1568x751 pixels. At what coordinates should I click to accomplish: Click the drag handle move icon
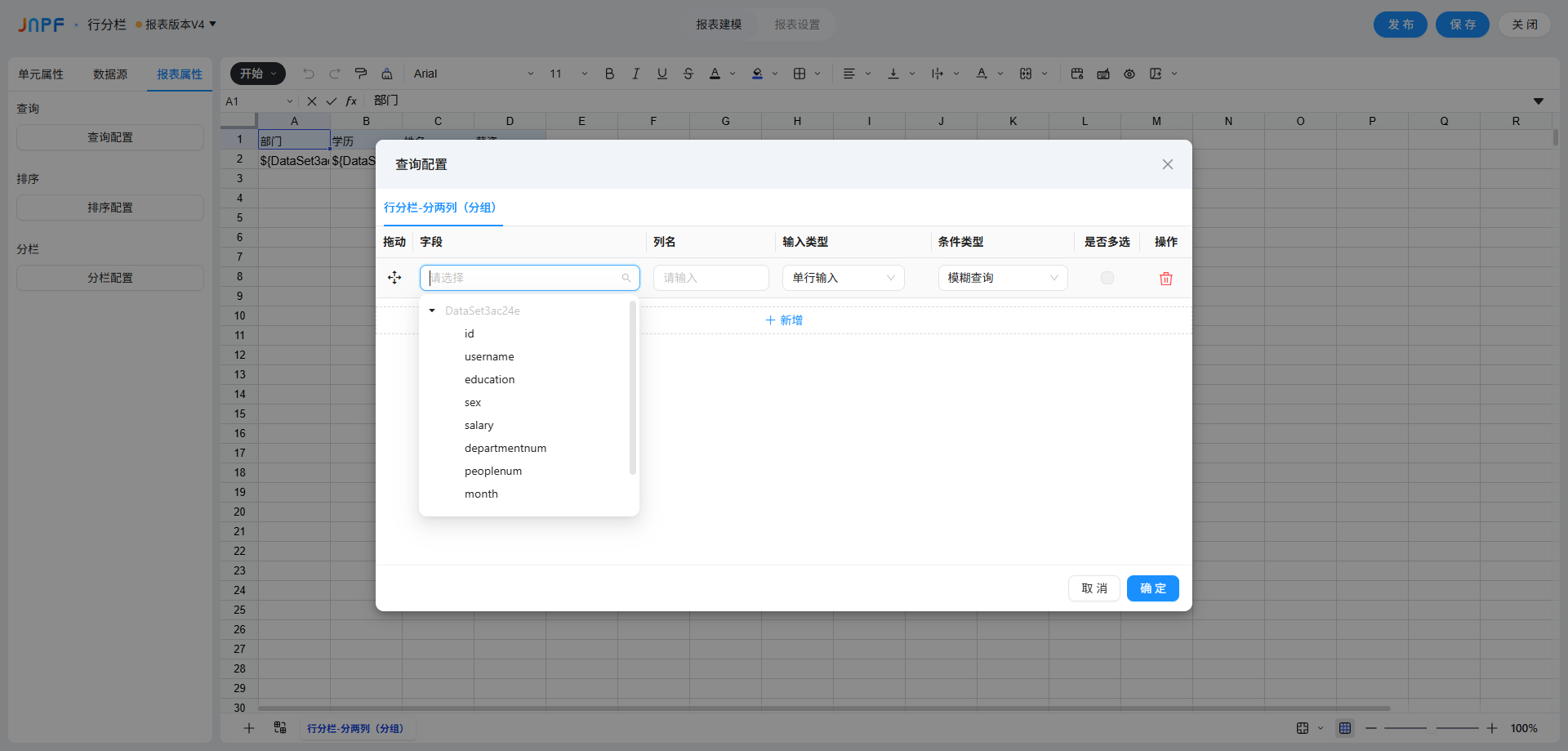pos(394,278)
